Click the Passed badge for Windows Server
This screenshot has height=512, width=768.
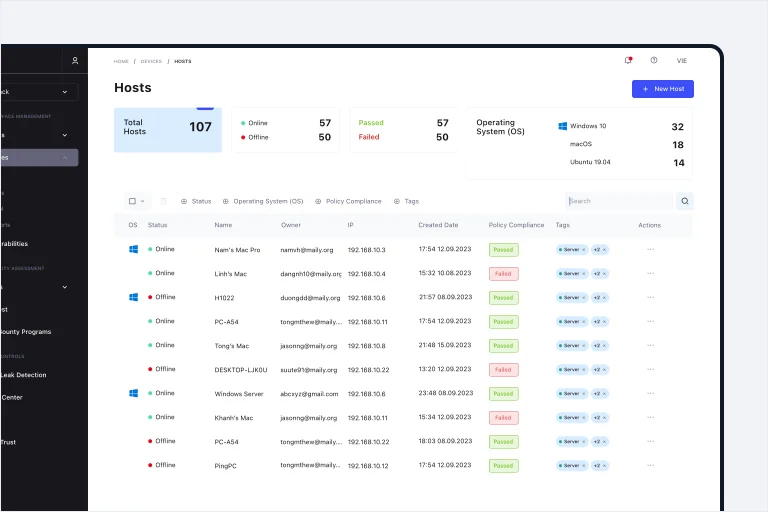point(504,394)
